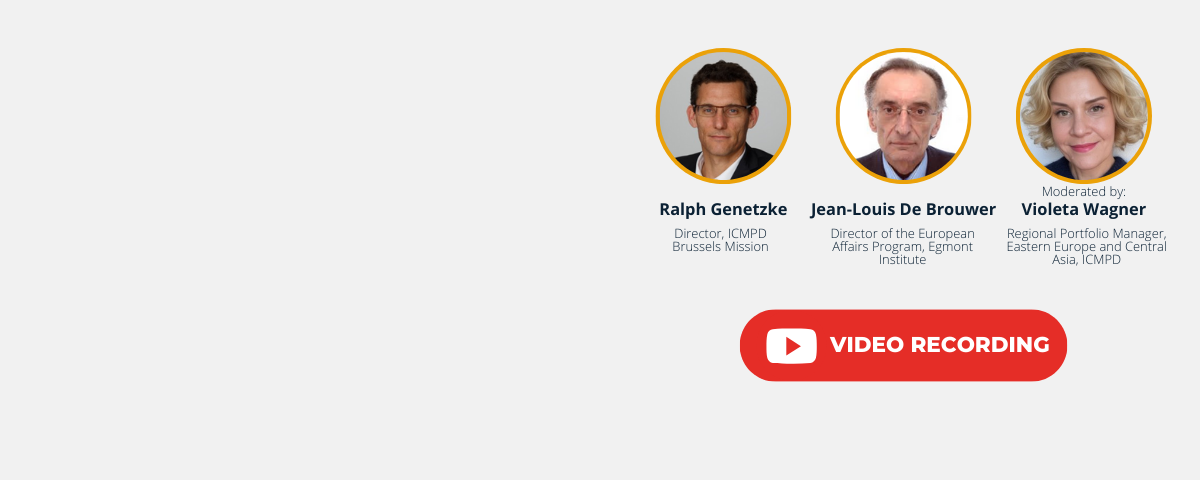
Task: Click the 'Regional Portfolio Manager' title text
Action: pos(1086,233)
